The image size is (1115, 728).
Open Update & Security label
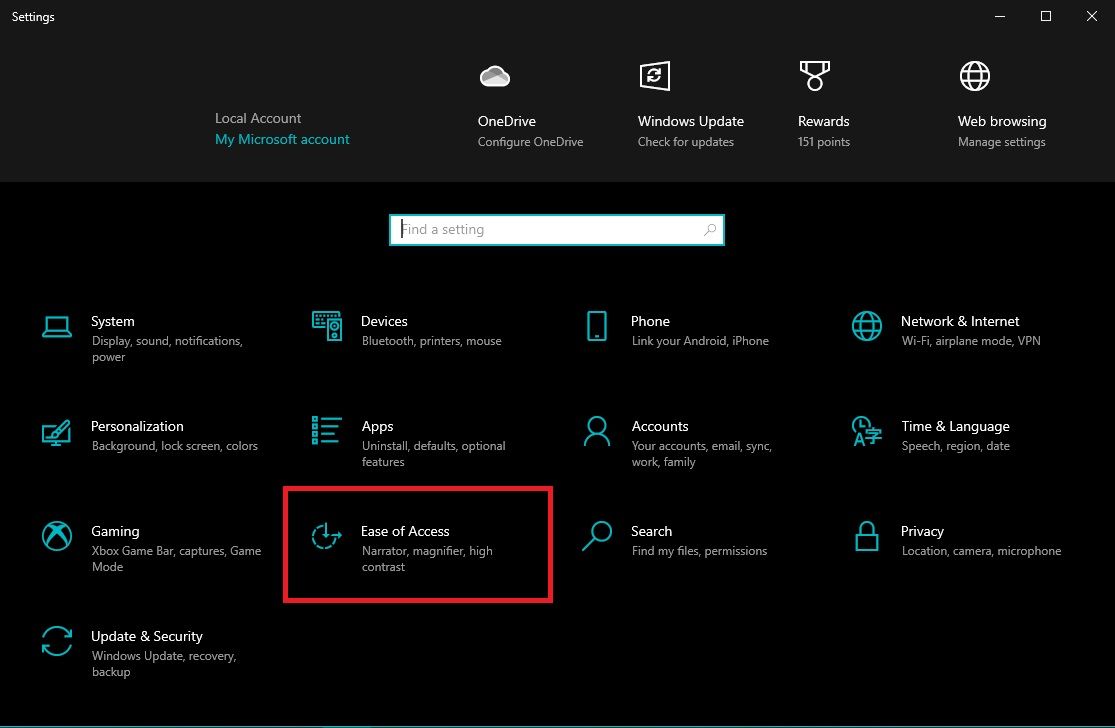coord(147,636)
